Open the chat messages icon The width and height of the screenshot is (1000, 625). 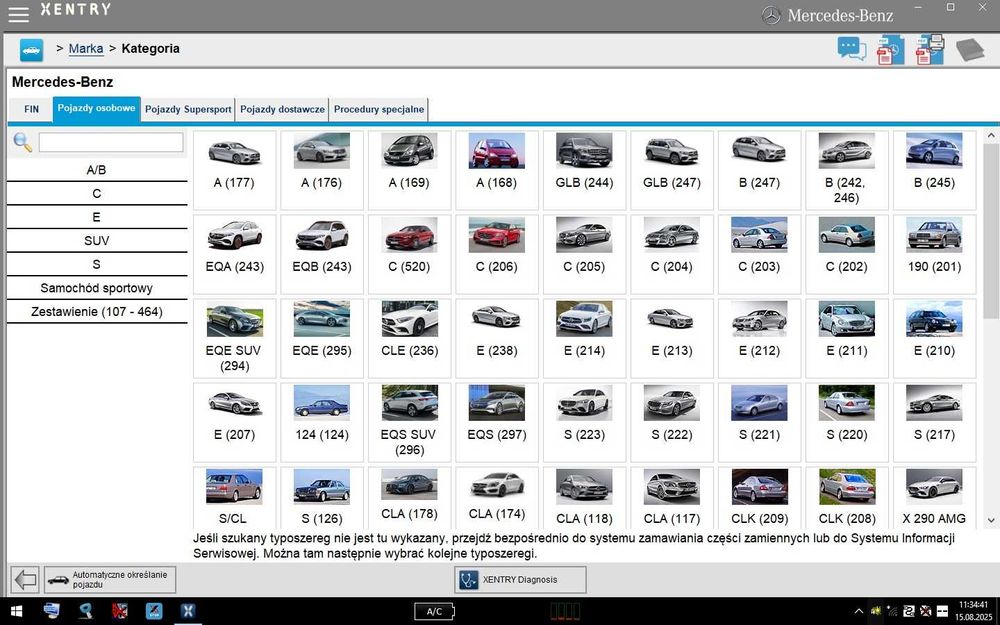[x=851, y=49]
